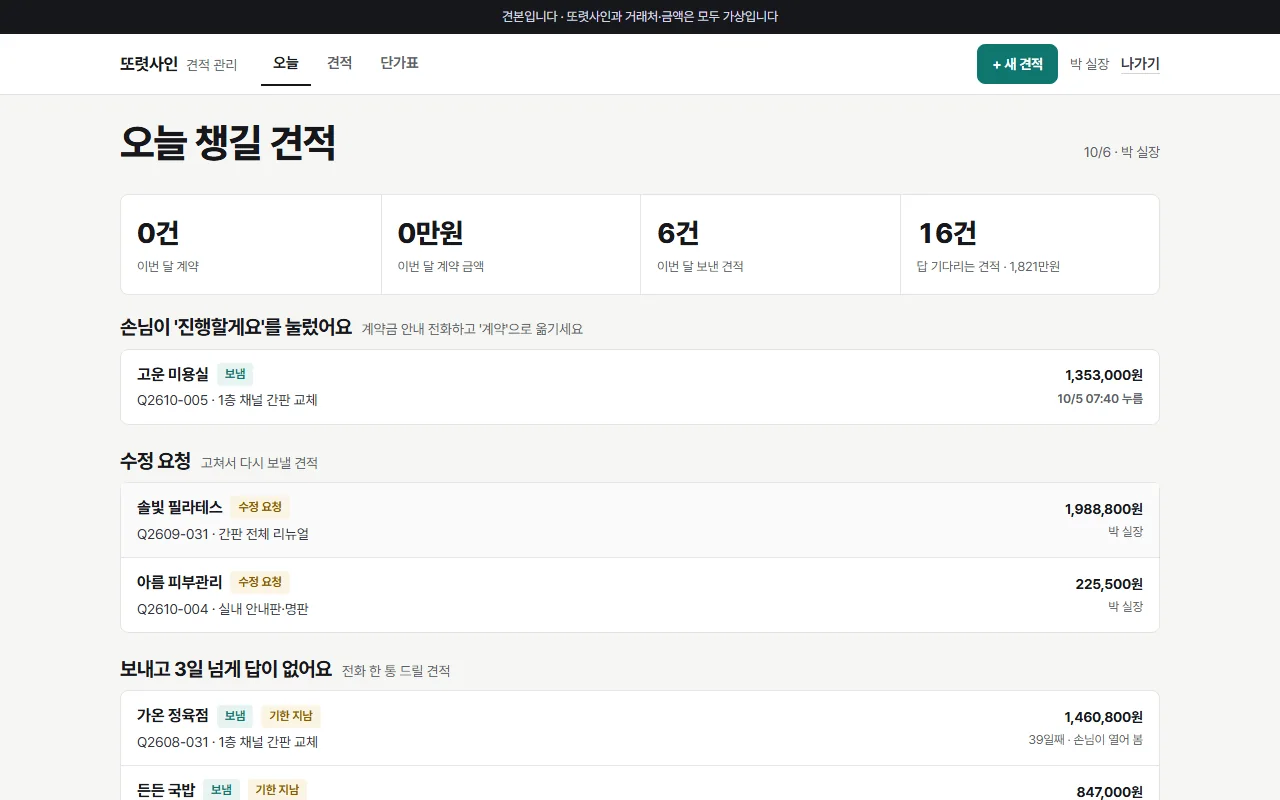Click the 수정 요청 badge beside 아름 피부관리
Screen dimensions: 1280x800
[x=260, y=582]
